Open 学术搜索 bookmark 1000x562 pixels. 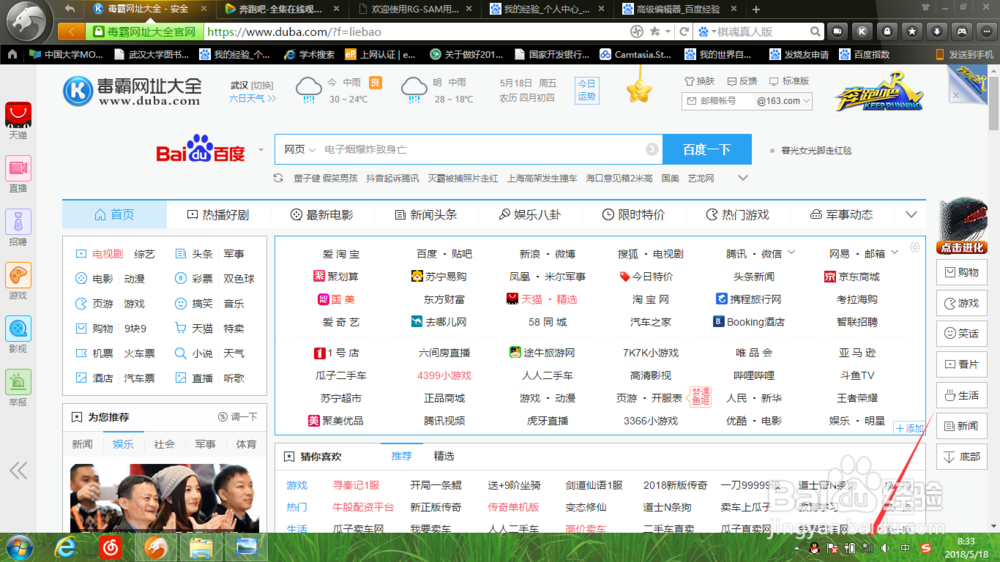(x=310, y=54)
